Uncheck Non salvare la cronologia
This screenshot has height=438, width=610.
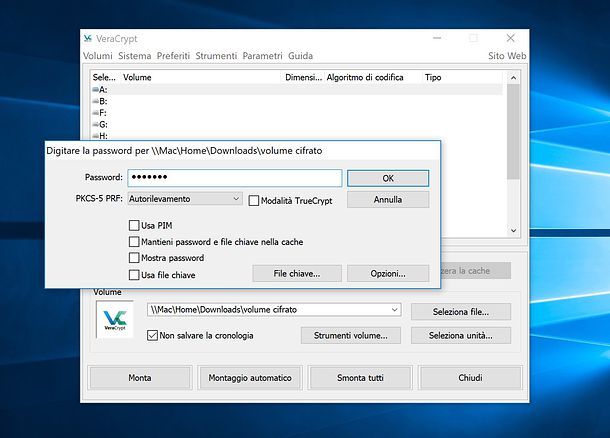[152, 335]
